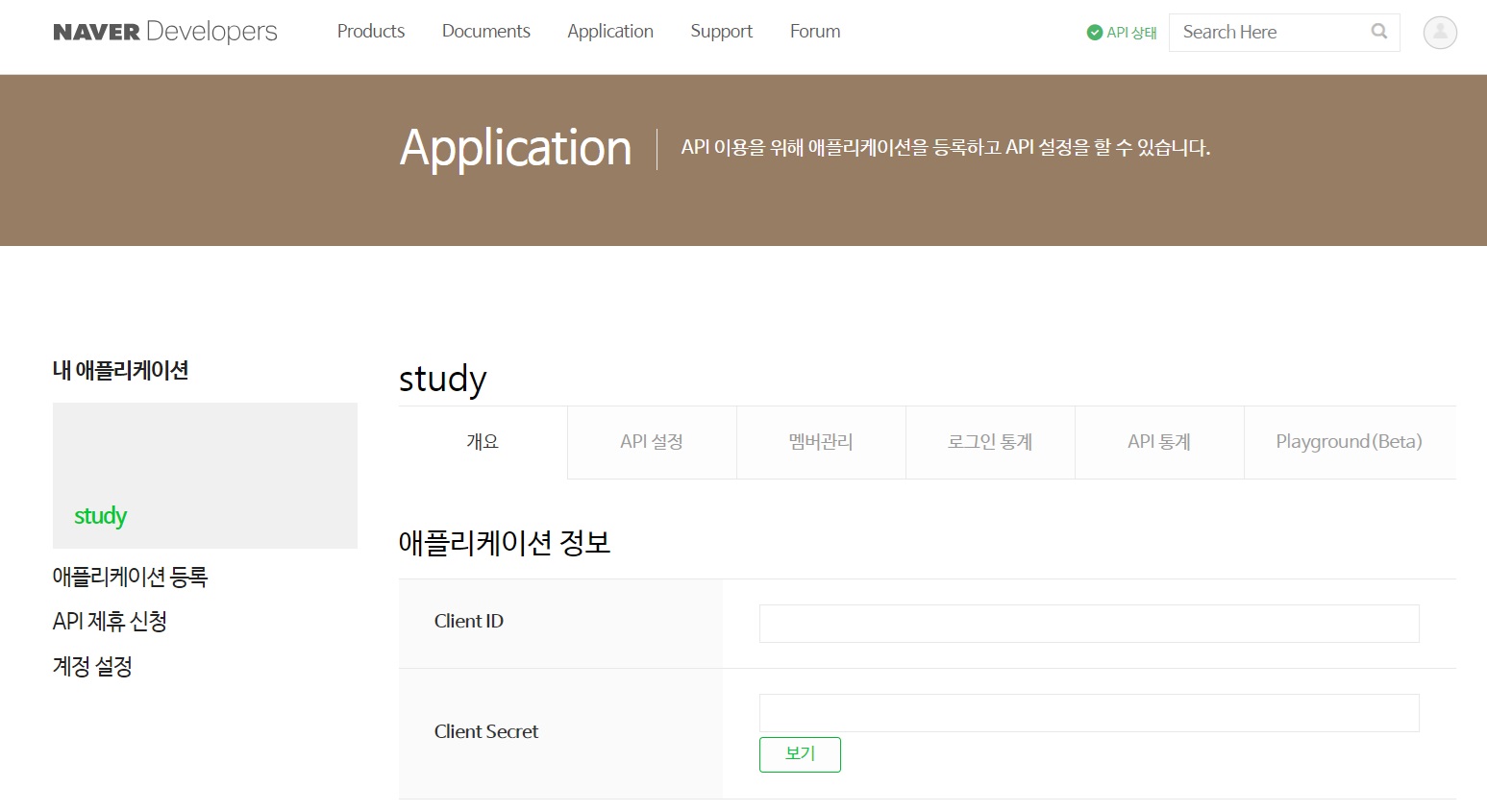This screenshot has width=1487, height=812.
Task: Open 계정 설정 in the sidebar
Action: pyautogui.click(x=92, y=666)
